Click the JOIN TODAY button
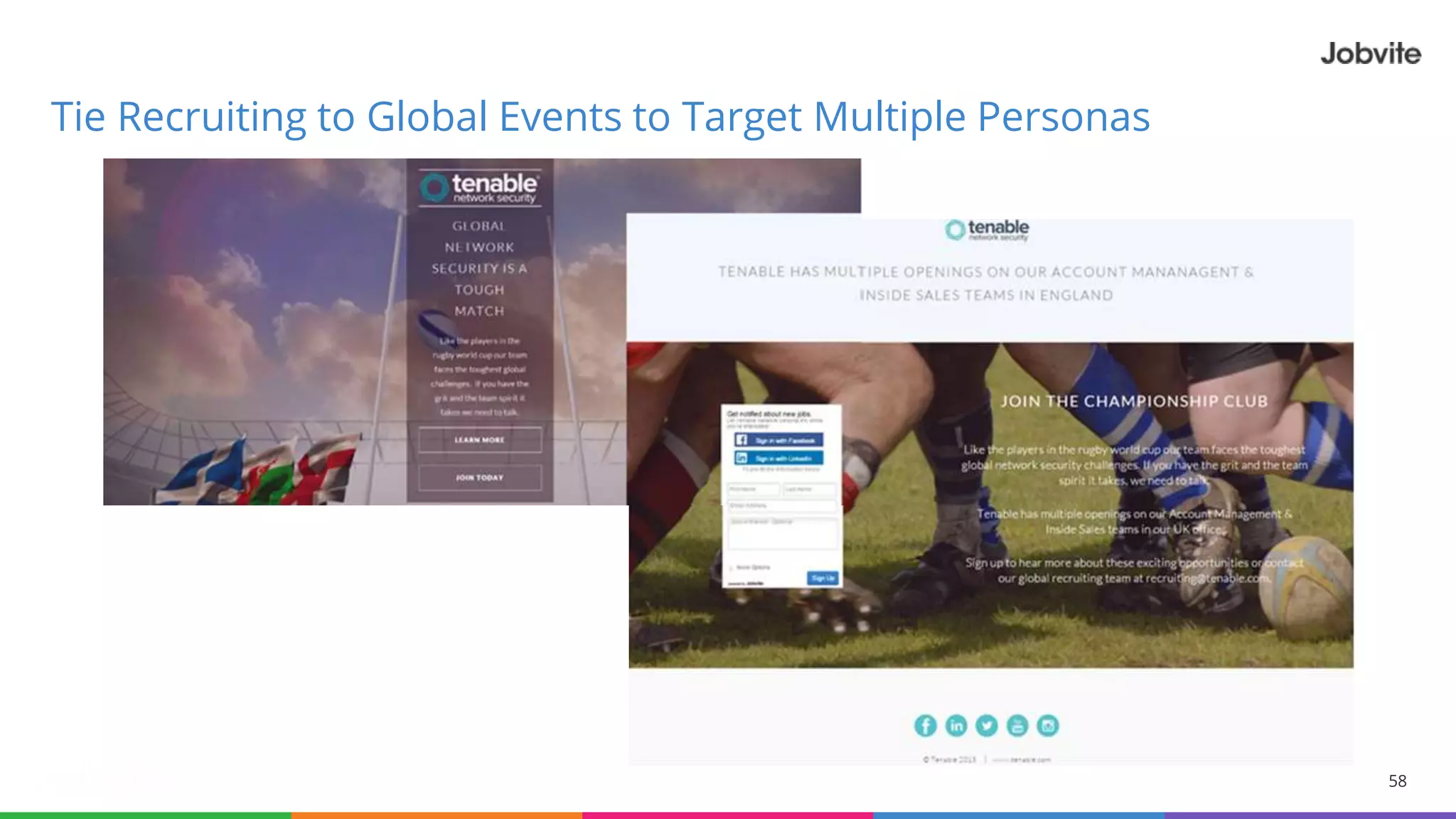1456x819 pixels. [x=480, y=478]
